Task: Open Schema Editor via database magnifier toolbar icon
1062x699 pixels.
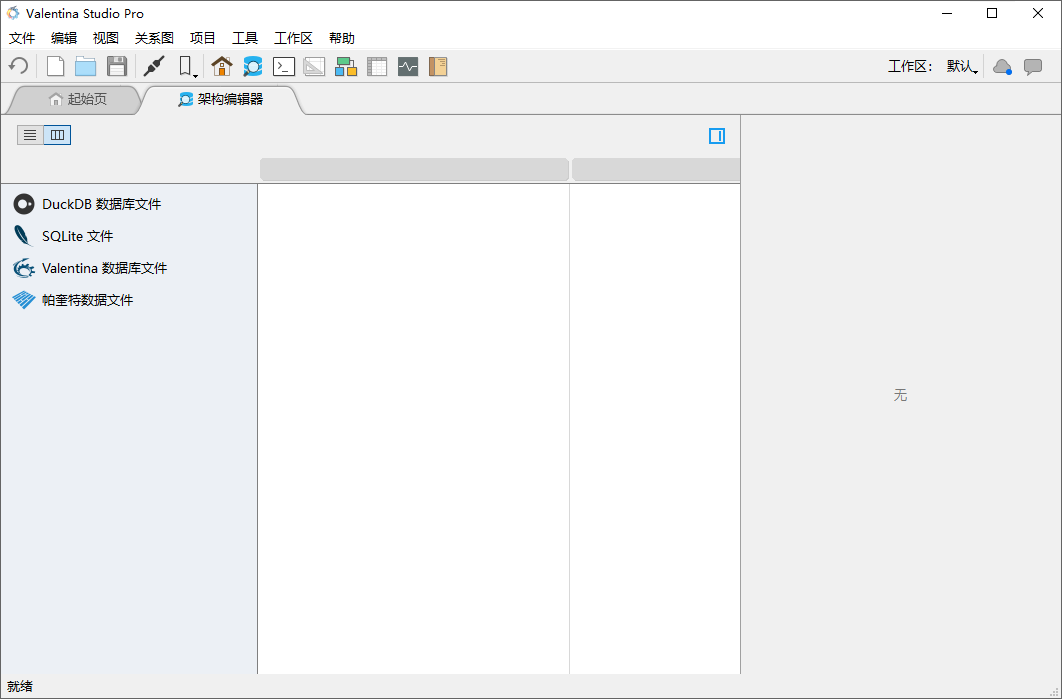Action: (253, 66)
